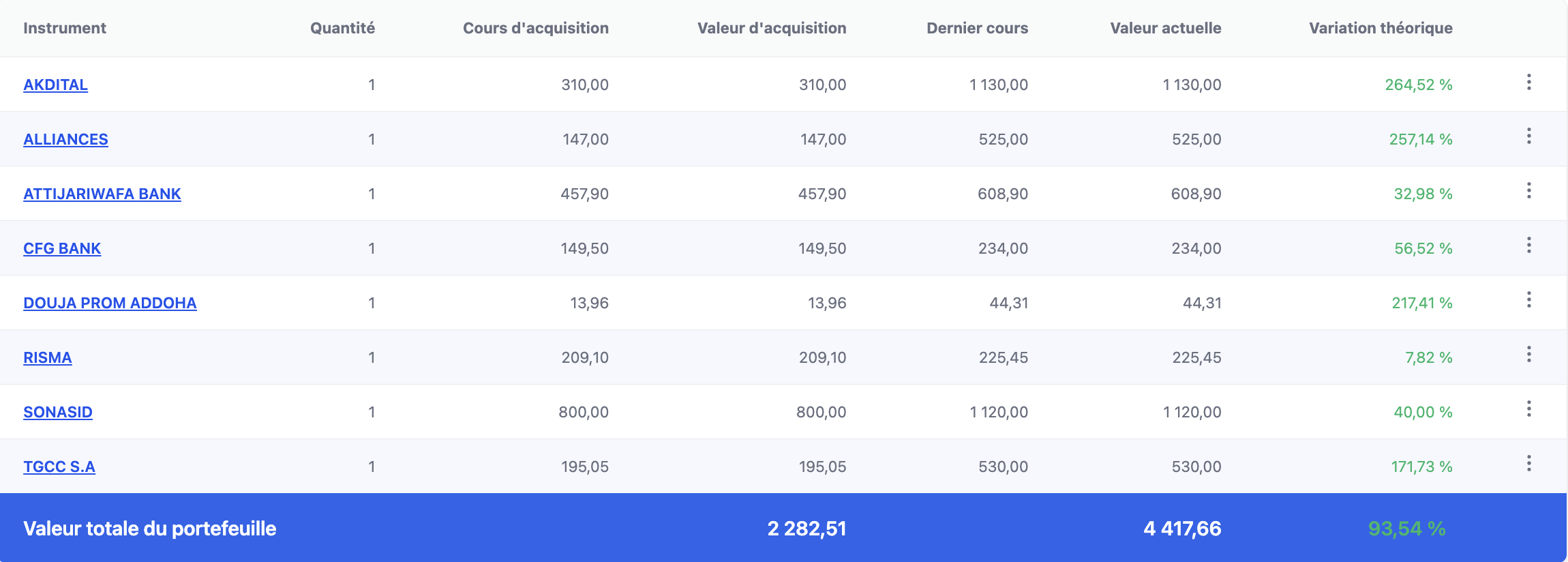The width and height of the screenshot is (1568, 562).
Task: Click the Dernier cours column header
Action: 977,28
